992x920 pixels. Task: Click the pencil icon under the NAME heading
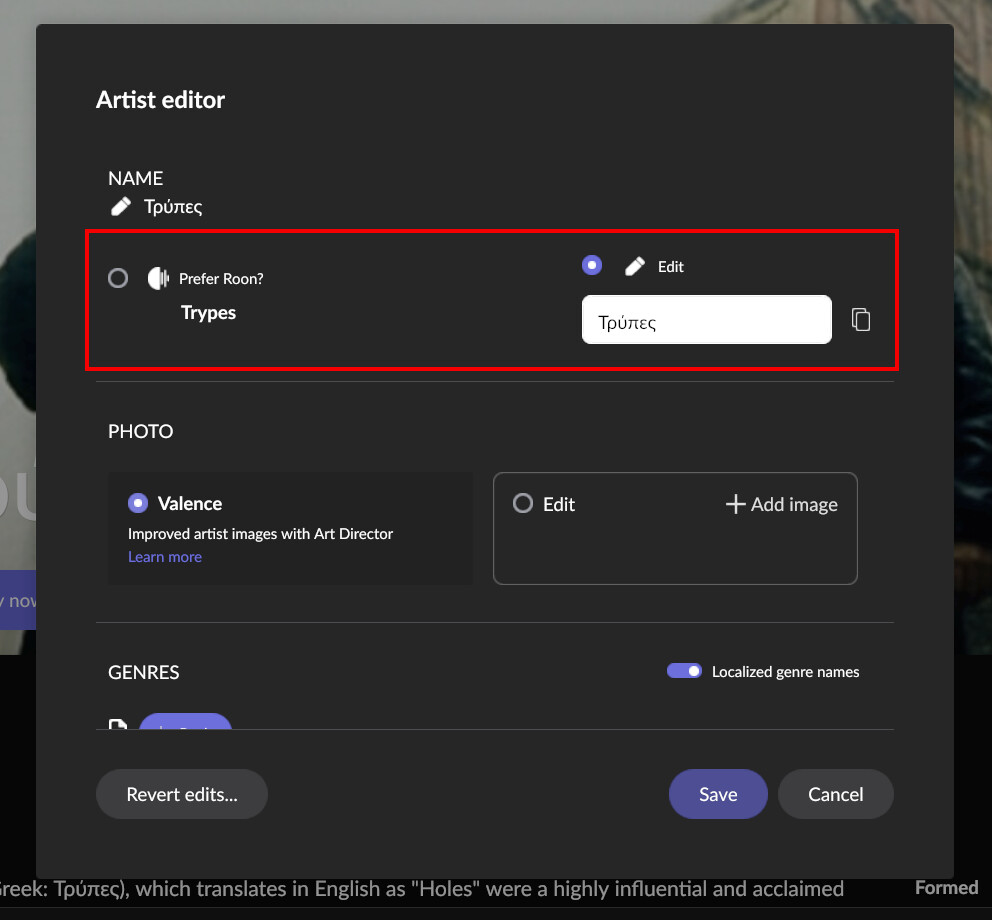tap(121, 207)
